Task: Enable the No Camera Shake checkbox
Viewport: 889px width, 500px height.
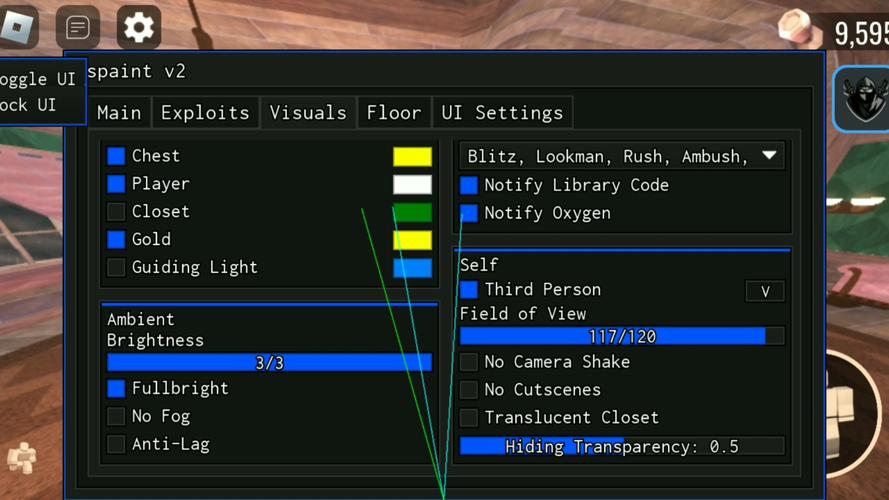Action: 469,362
